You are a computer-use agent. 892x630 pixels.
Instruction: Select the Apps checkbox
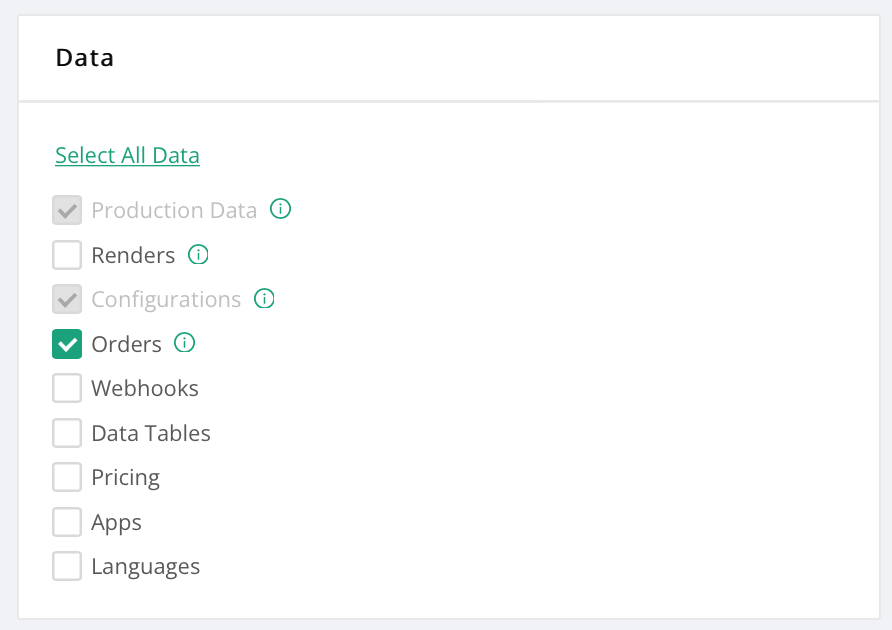coord(67,522)
